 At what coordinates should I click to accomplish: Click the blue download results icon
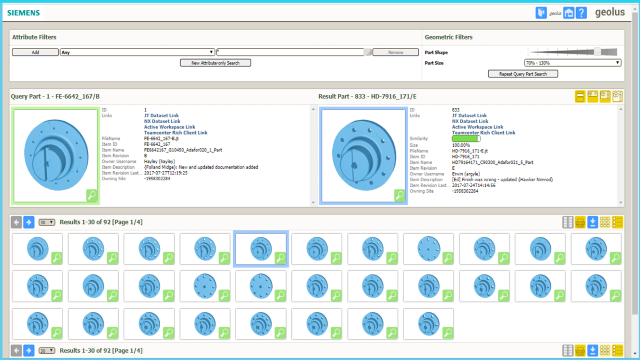(592, 222)
